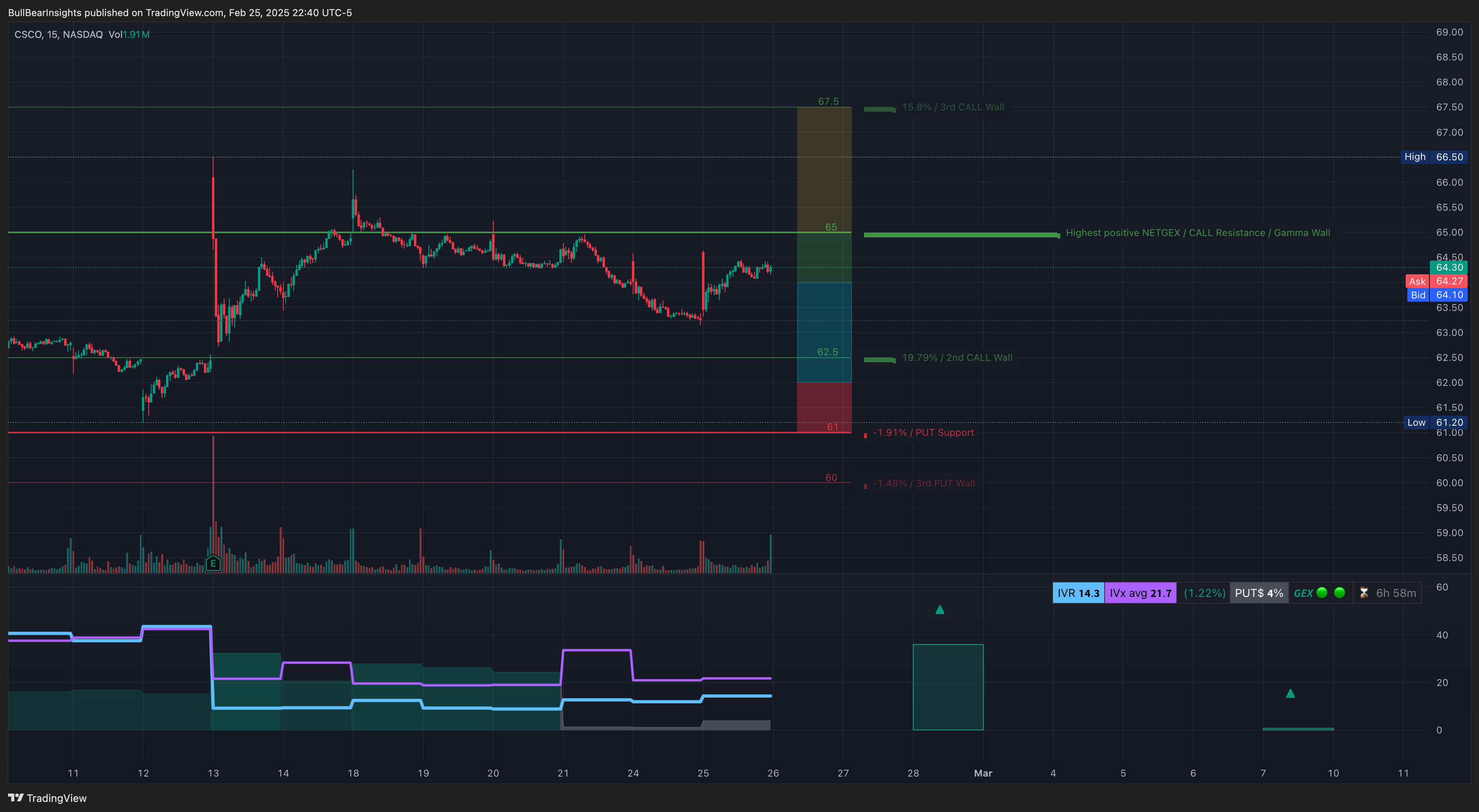Click the blue zone box below price

[x=824, y=332]
